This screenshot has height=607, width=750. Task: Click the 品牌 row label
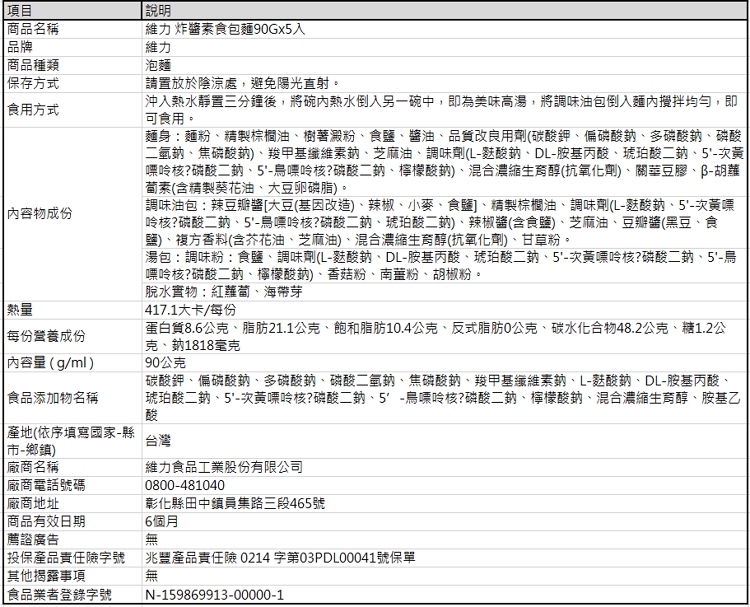20,47
